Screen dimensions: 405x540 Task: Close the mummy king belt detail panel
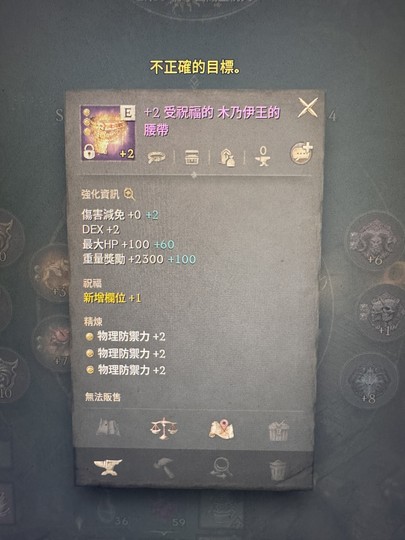point(308,108)
